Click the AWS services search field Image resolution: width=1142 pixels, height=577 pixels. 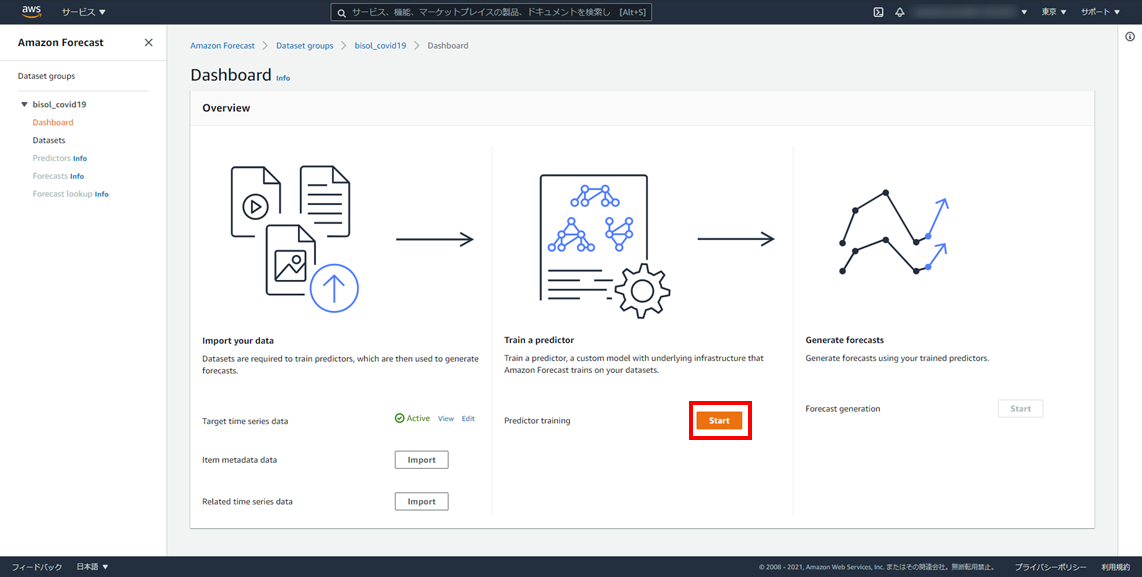(x=600, y=12)
